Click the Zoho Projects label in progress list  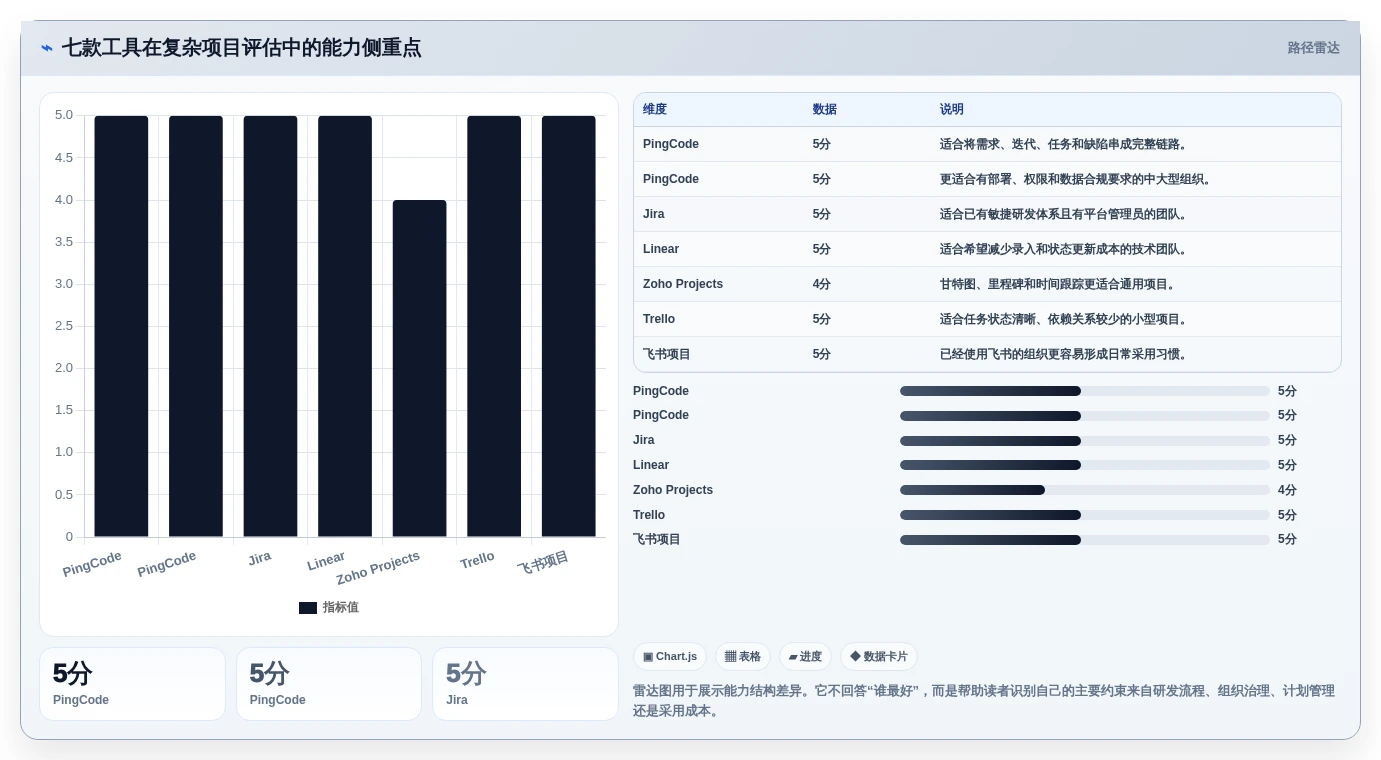tap(673, 490)
